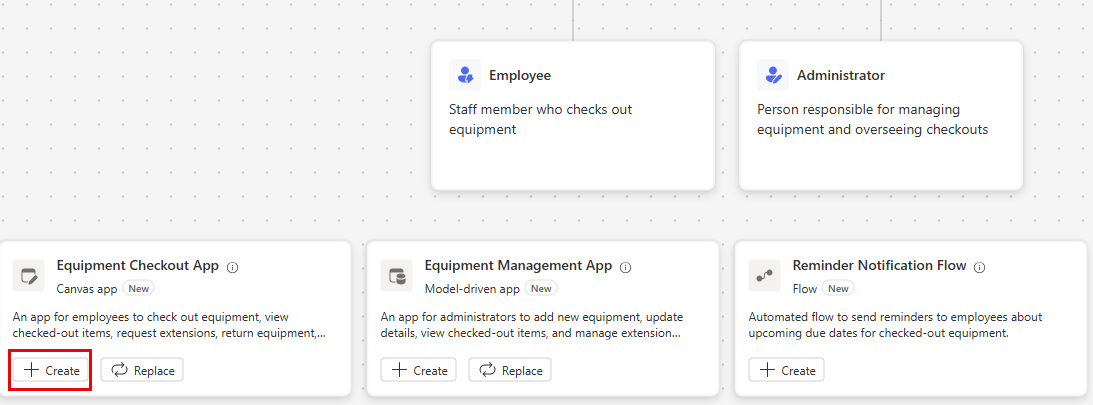Click the Equipment Checkout App canvas icon
The image size is (1093, 405).
pos(29,276)
